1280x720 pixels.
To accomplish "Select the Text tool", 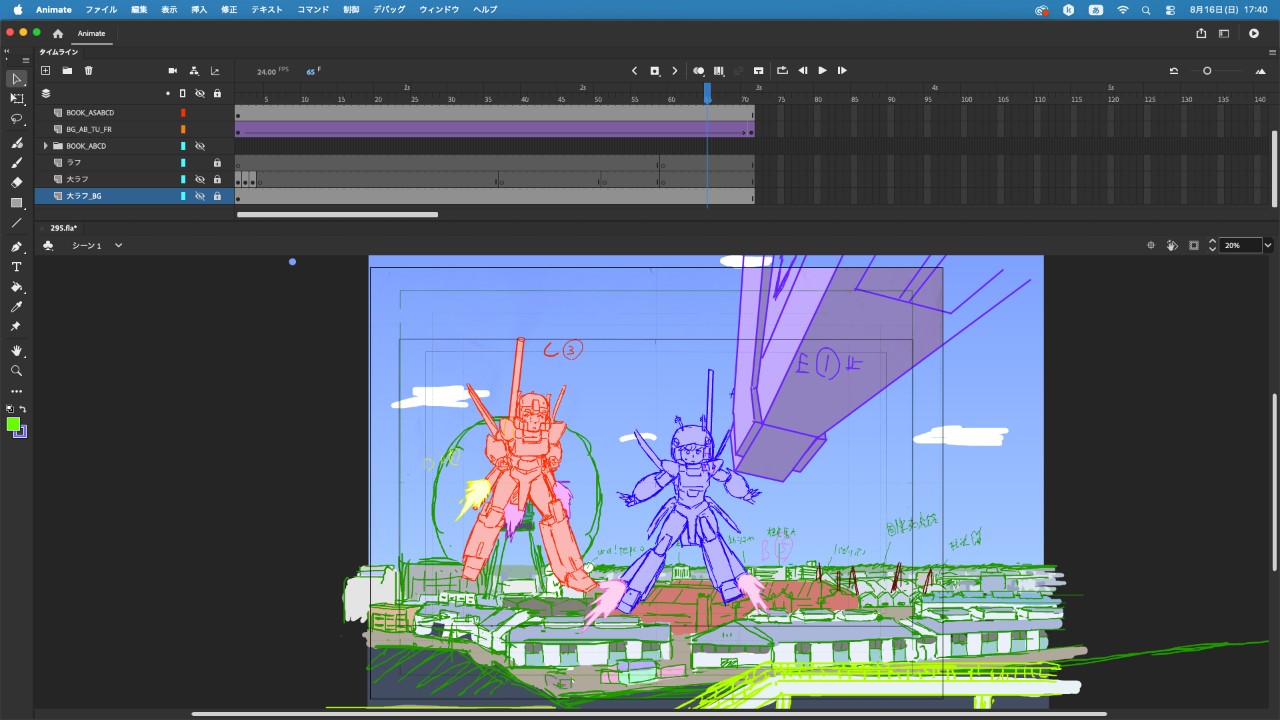I will click(x=16, y=267).
